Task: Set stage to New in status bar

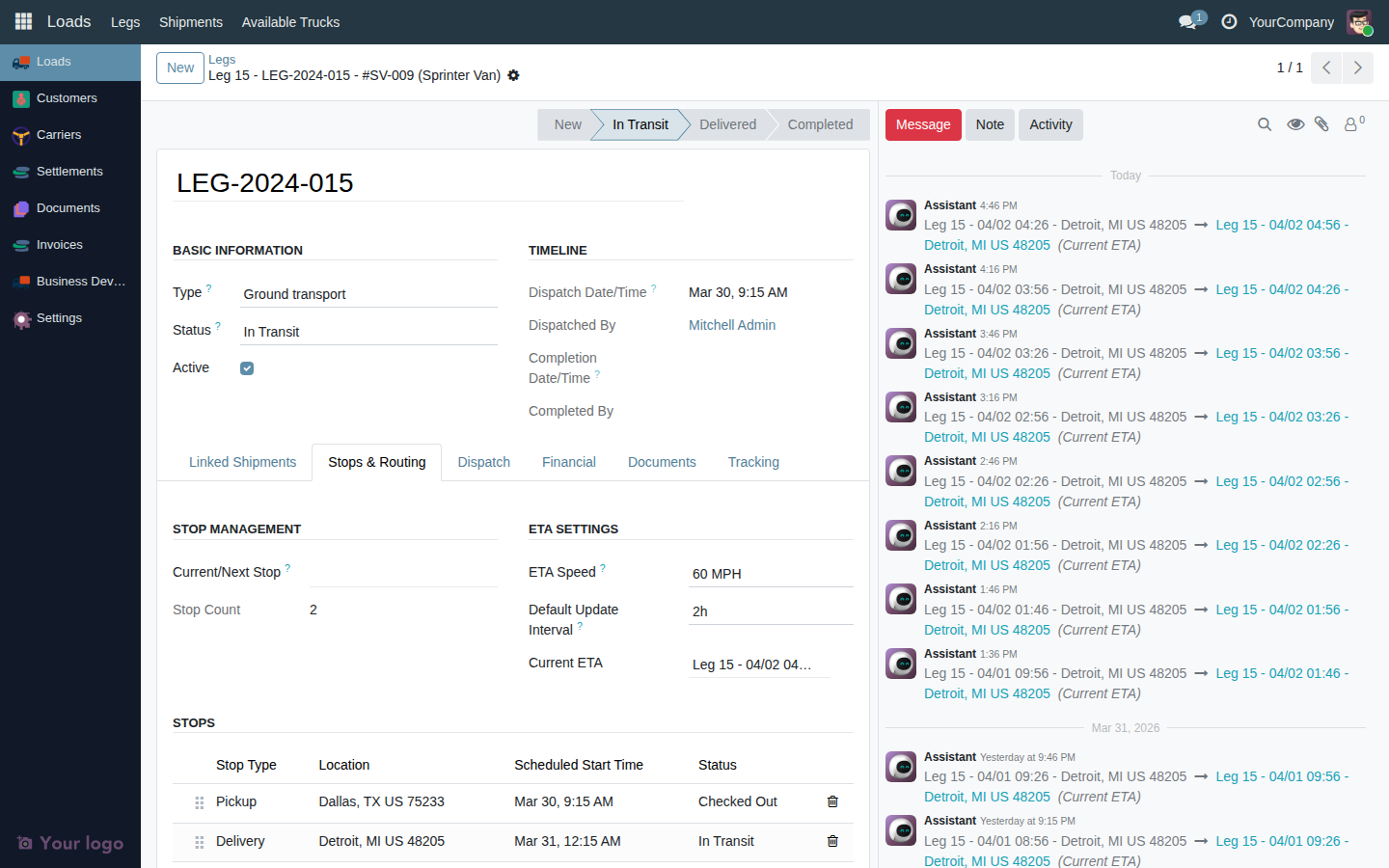Action: point(567,124)
